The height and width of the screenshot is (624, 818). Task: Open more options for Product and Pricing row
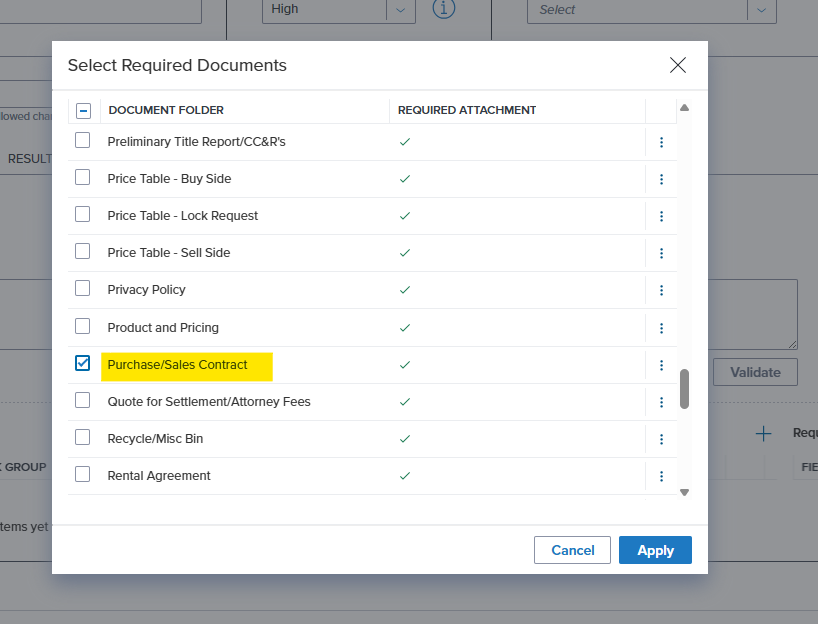click(x=661, y=328)
